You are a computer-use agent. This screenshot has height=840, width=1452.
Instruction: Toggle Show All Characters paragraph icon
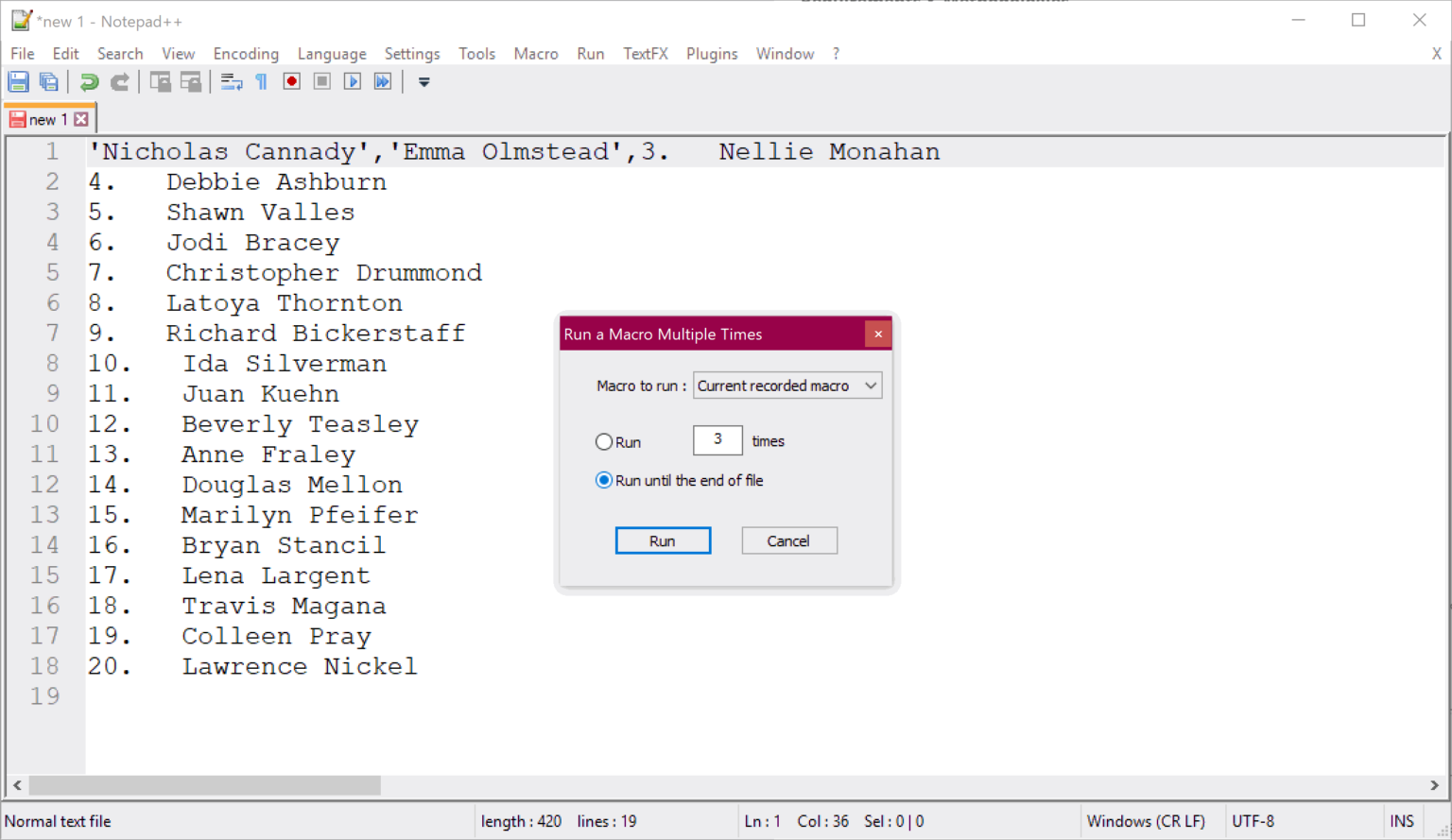pos(261,81)
